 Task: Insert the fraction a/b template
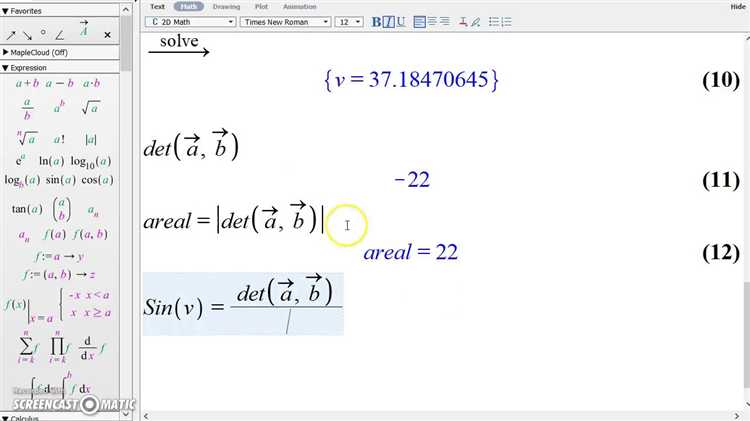click(27, 109)
